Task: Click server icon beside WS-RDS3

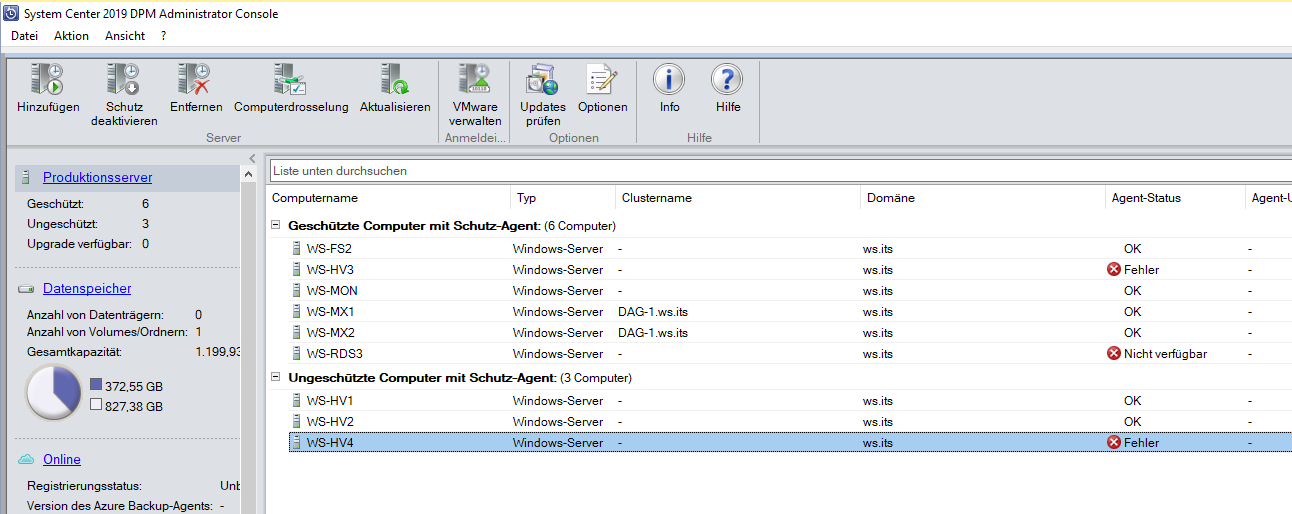Action: point(296,354)
